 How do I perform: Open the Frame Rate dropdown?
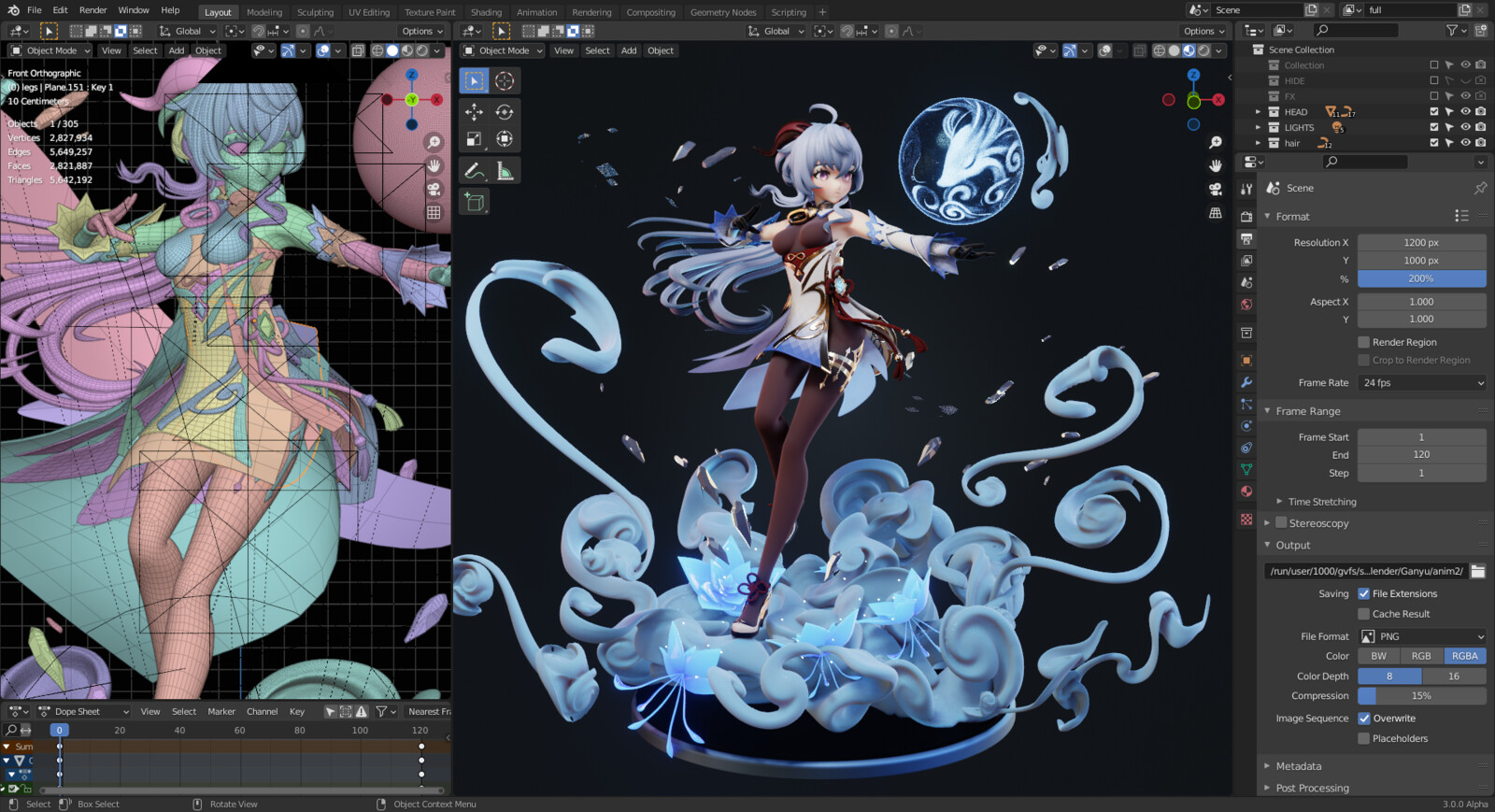(1422, 382)
